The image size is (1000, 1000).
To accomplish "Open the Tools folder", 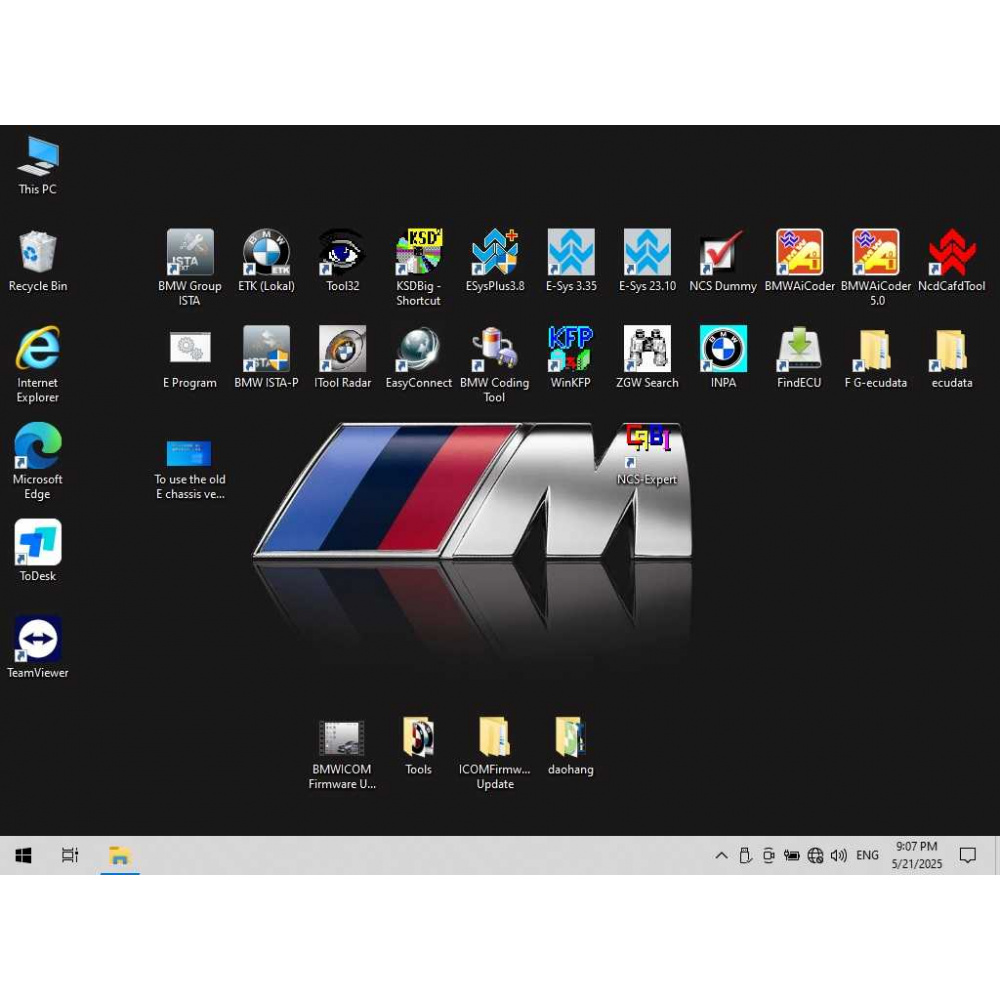I will coord(418,746).
